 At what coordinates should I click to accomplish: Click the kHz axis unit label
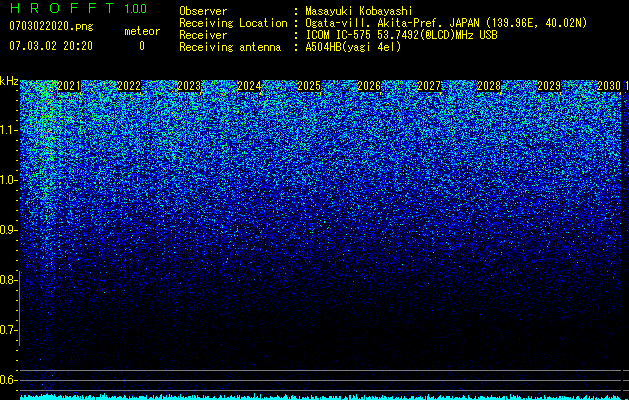(x=9, y=81)
